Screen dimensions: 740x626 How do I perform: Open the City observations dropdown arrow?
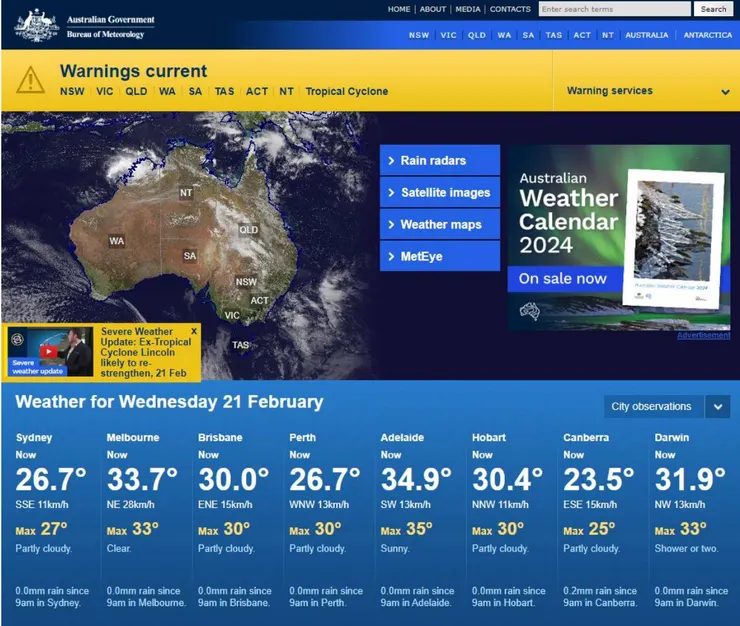(717, 406)
